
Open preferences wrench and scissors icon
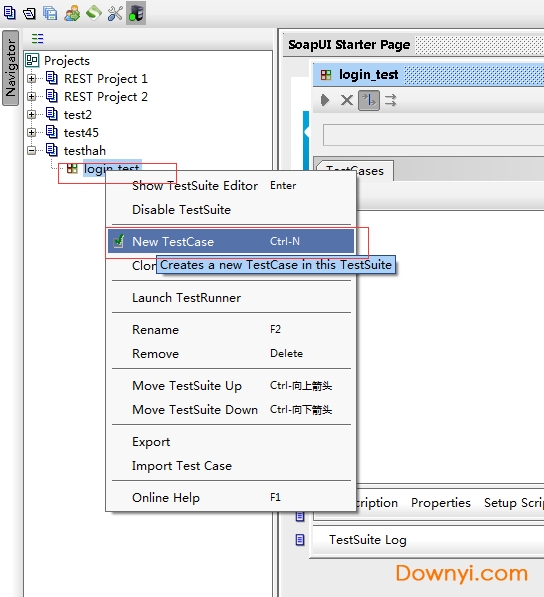pos(115,13)
